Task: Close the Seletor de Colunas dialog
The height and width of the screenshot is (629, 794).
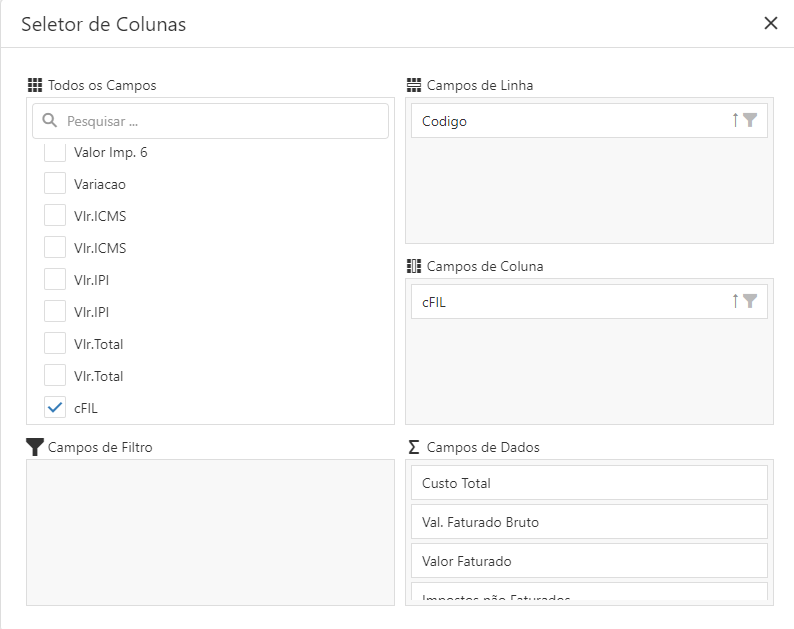Action: tap(771, 23)
